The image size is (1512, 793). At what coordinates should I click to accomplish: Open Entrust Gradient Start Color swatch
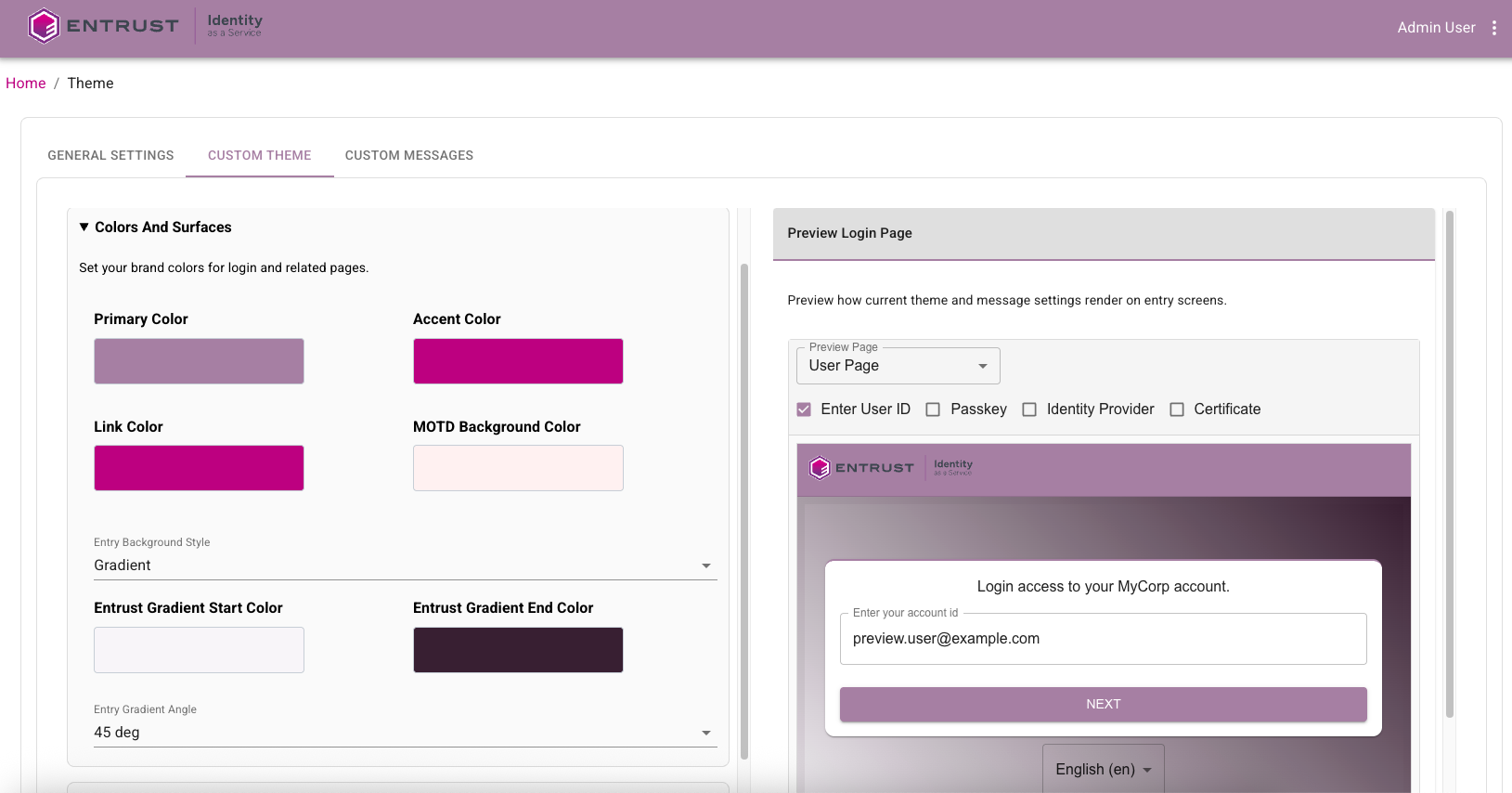tap(199, 650)
